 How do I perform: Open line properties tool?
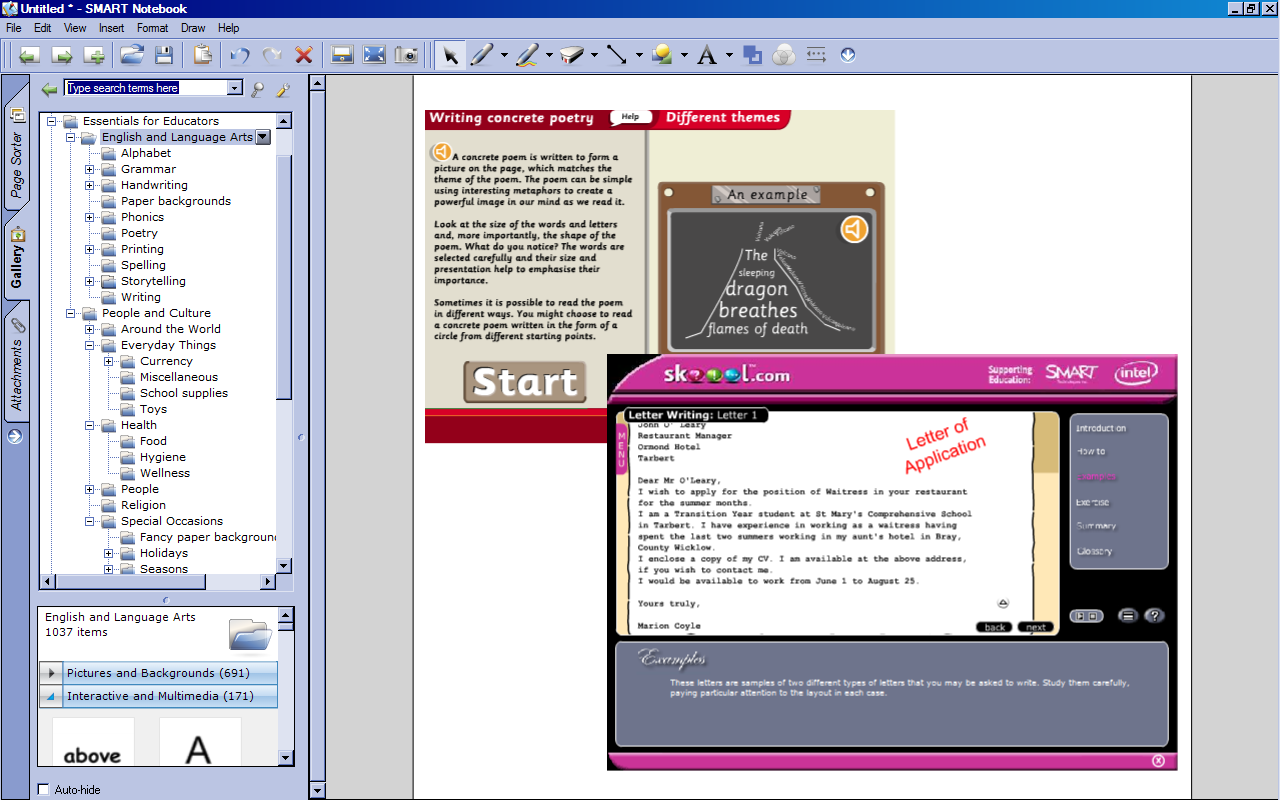(816, 55)
